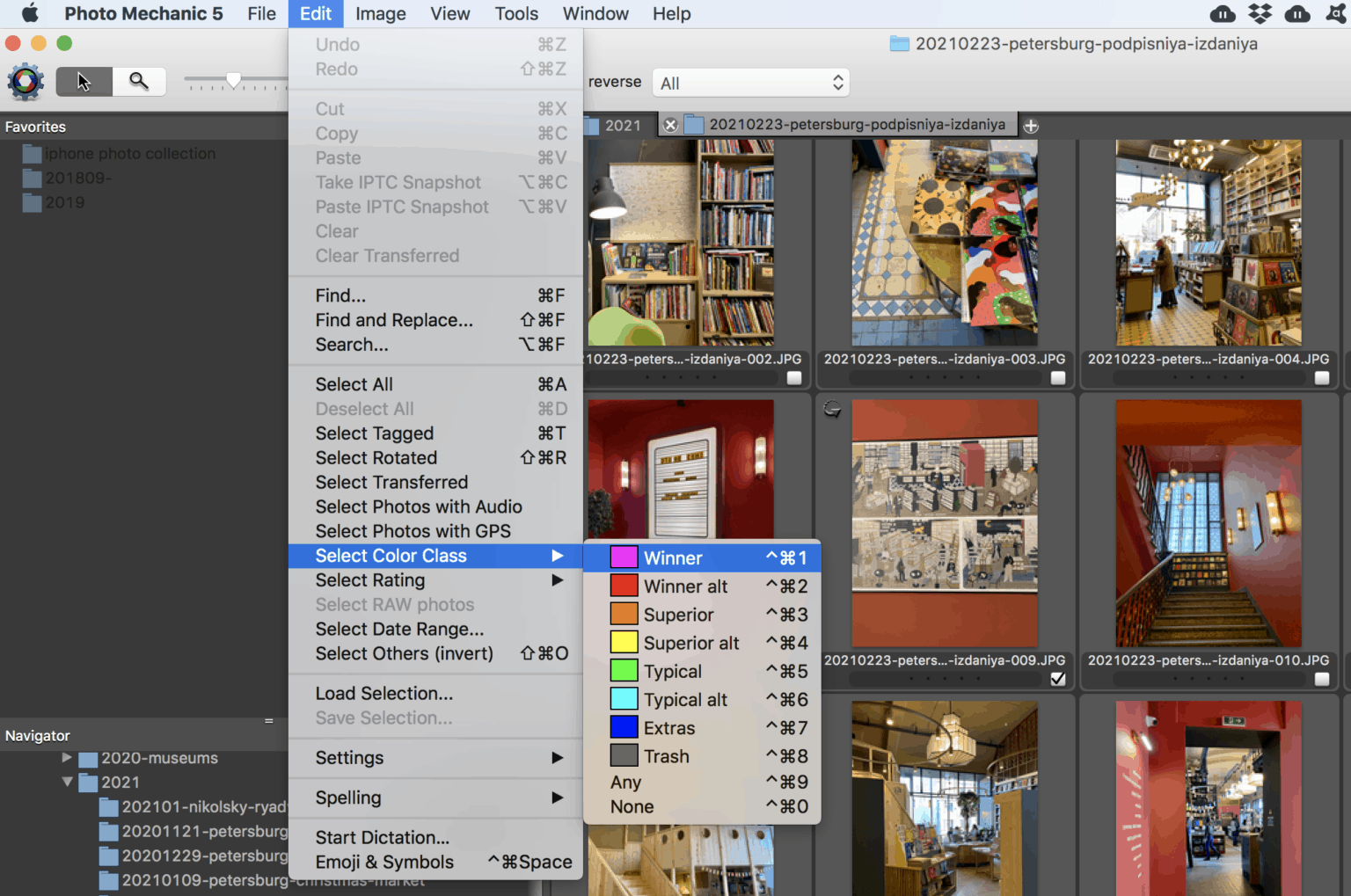The width and height of the screenshot is (1351, 896).
Task: Tick the tag checkbox on izdaniya-010.JPG
Action: tap(1321, 679)
